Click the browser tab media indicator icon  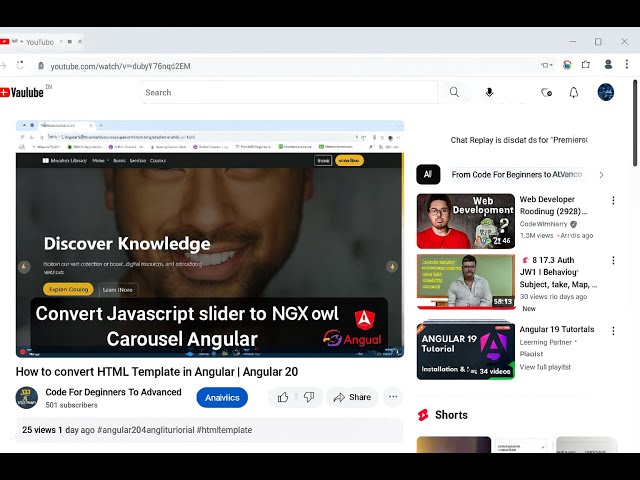click(x=70, y=42)
